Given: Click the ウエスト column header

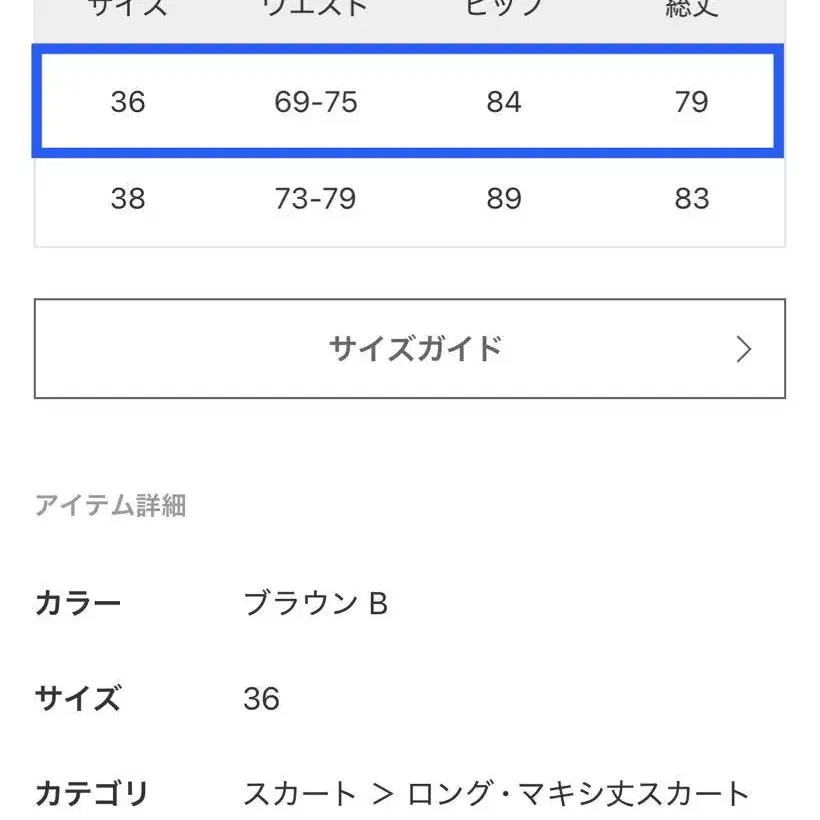Looking at the screenshot, I should point(316,10).
